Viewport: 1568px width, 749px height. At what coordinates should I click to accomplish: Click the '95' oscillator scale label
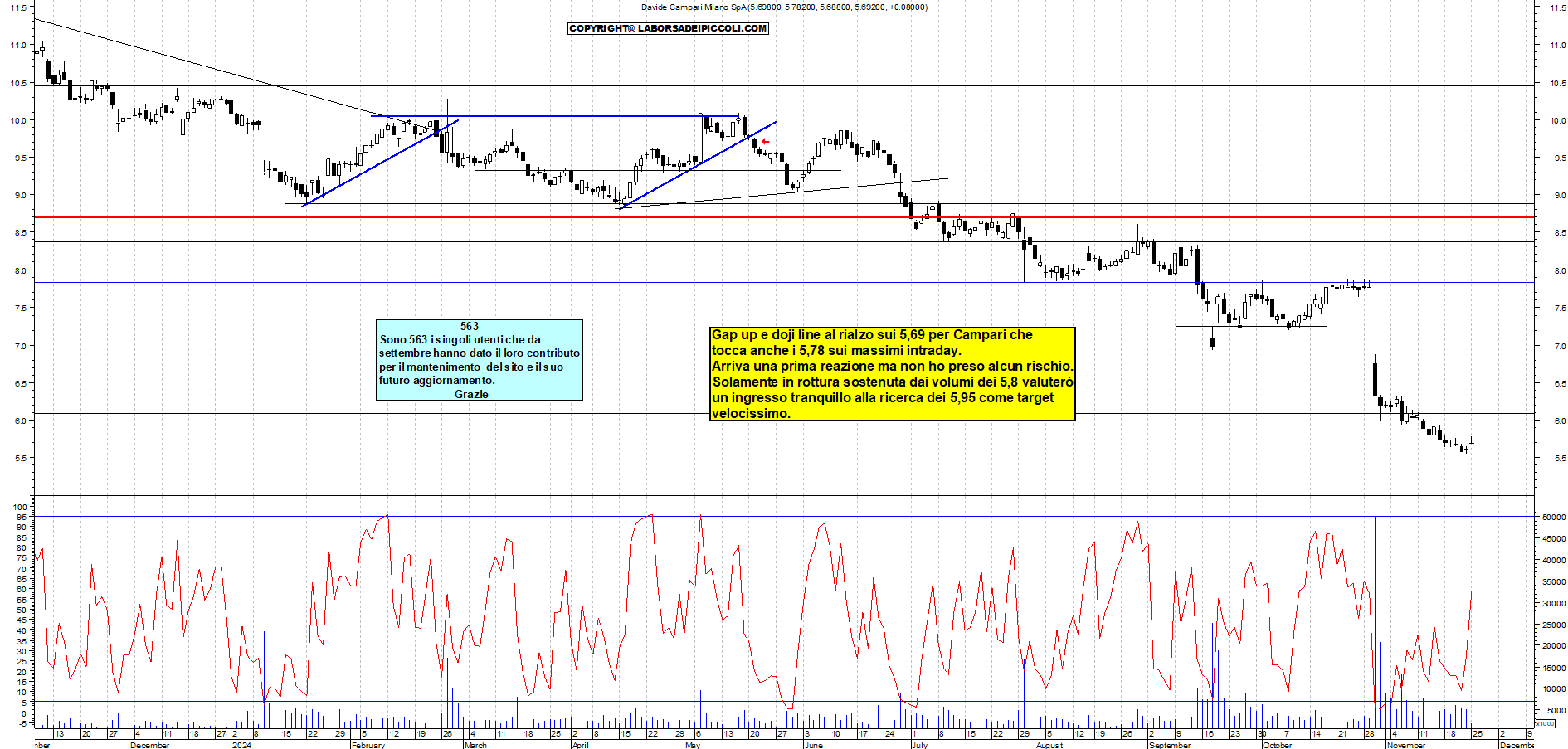[x=22, y=517]
